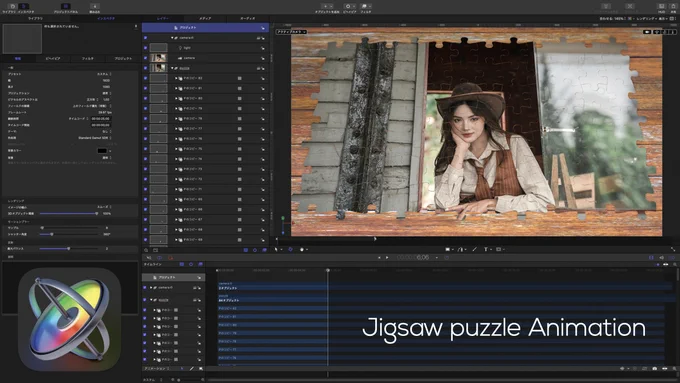Select the Rectangle shape tool
This screenshot has height=383, width=680.
coord(448,249)
